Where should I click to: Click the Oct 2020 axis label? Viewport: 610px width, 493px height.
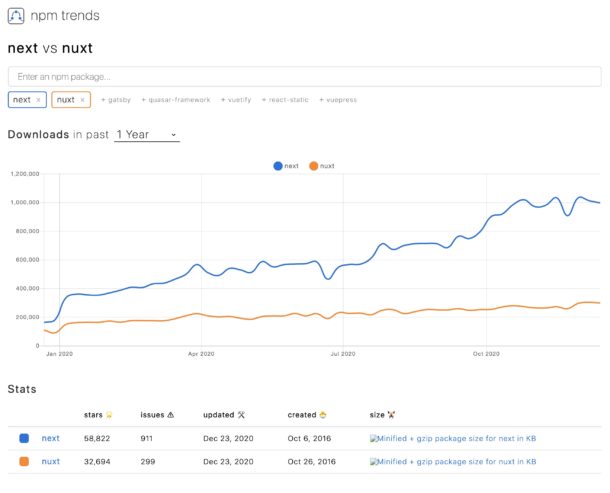(486, 354)
